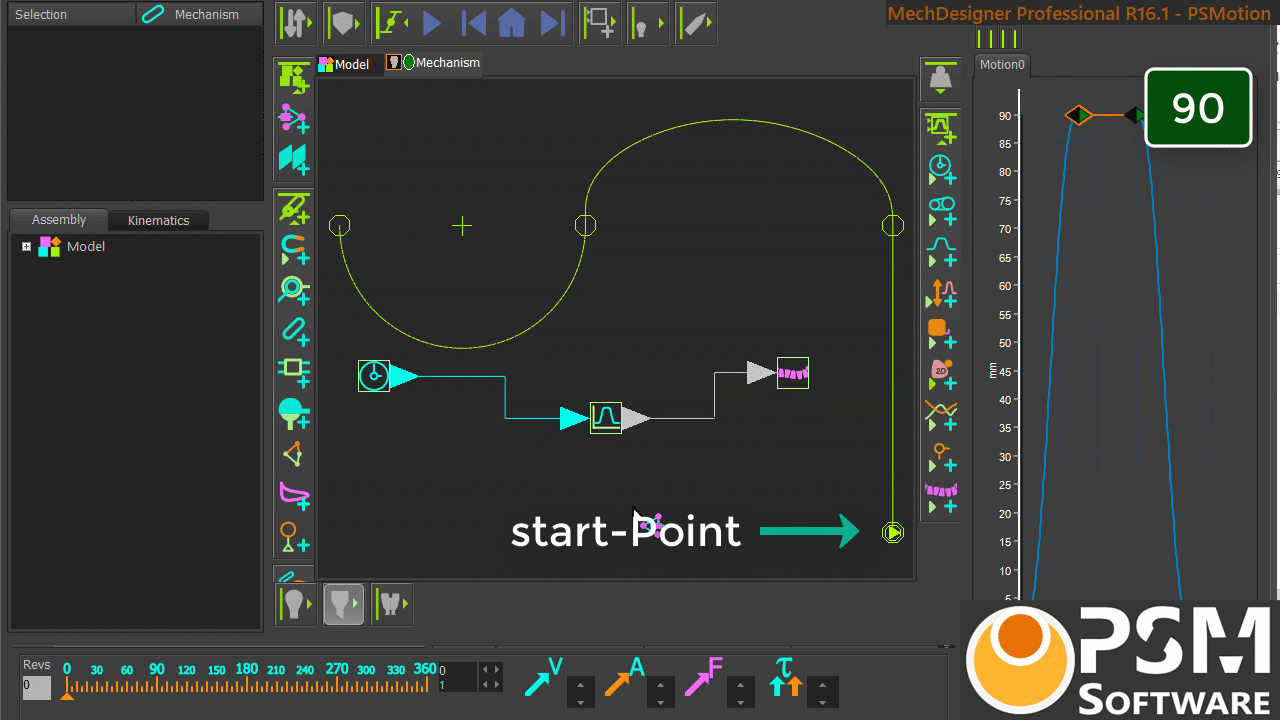Step forward with the blue end arrow
The width and height of the screenshot is (1280, 720).
point(552,23)
